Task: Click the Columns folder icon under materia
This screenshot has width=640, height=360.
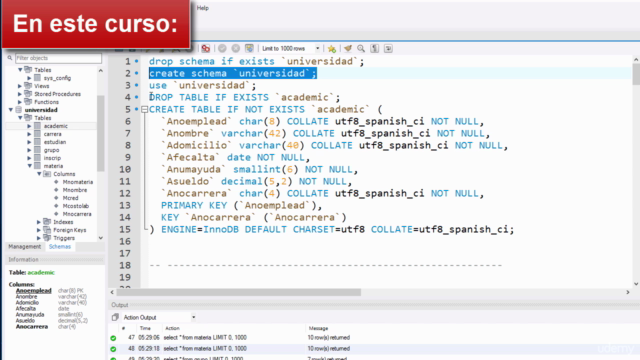Action: click(47, 174)
